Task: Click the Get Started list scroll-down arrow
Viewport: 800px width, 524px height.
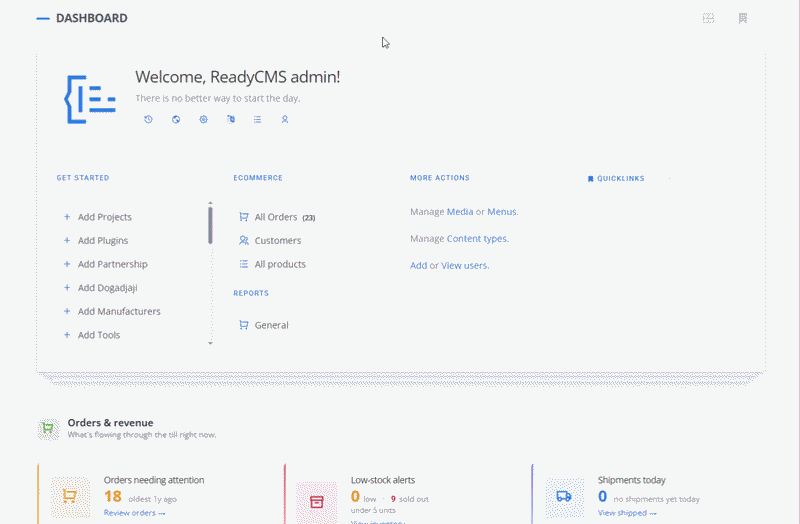Action: 210,343
